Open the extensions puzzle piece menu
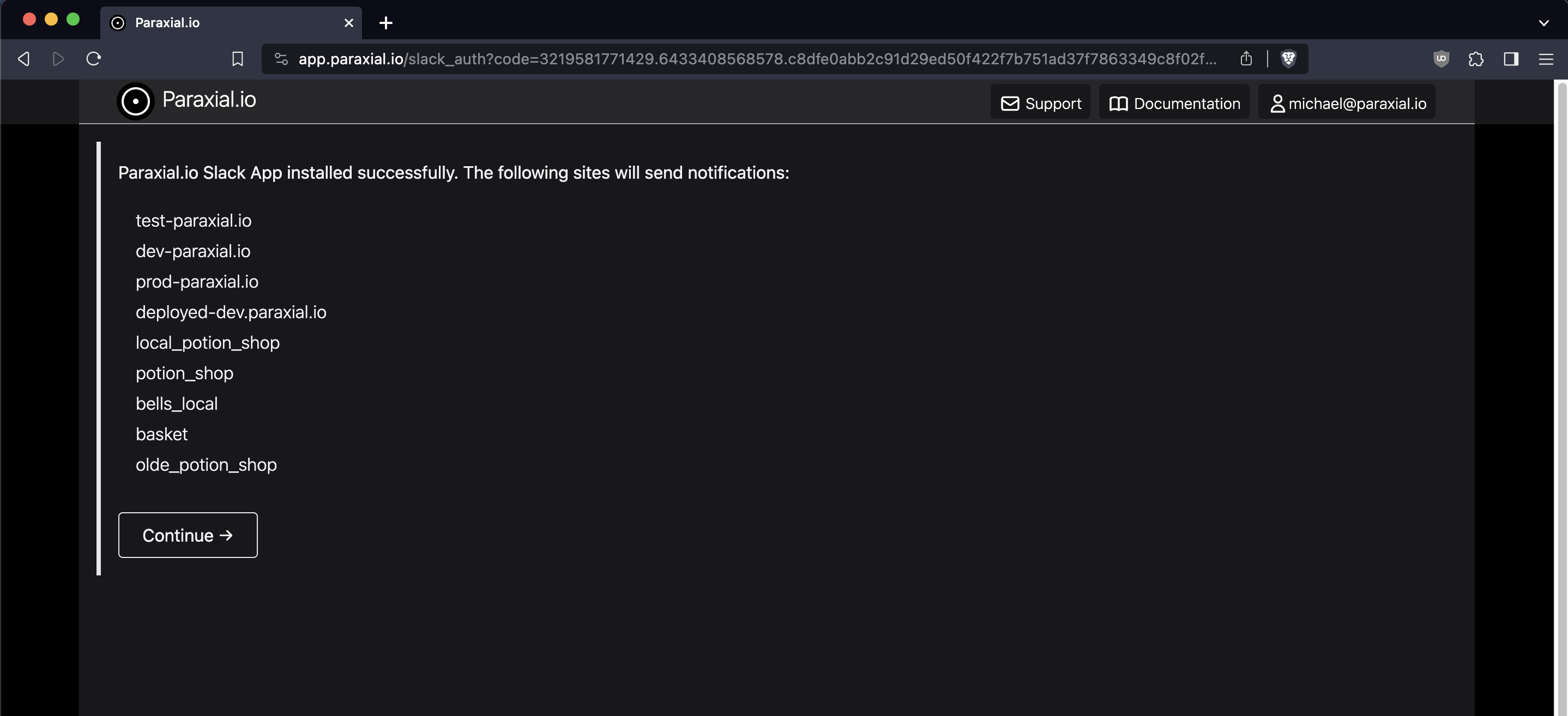The image size is (1568, 716). [1475, 59]
